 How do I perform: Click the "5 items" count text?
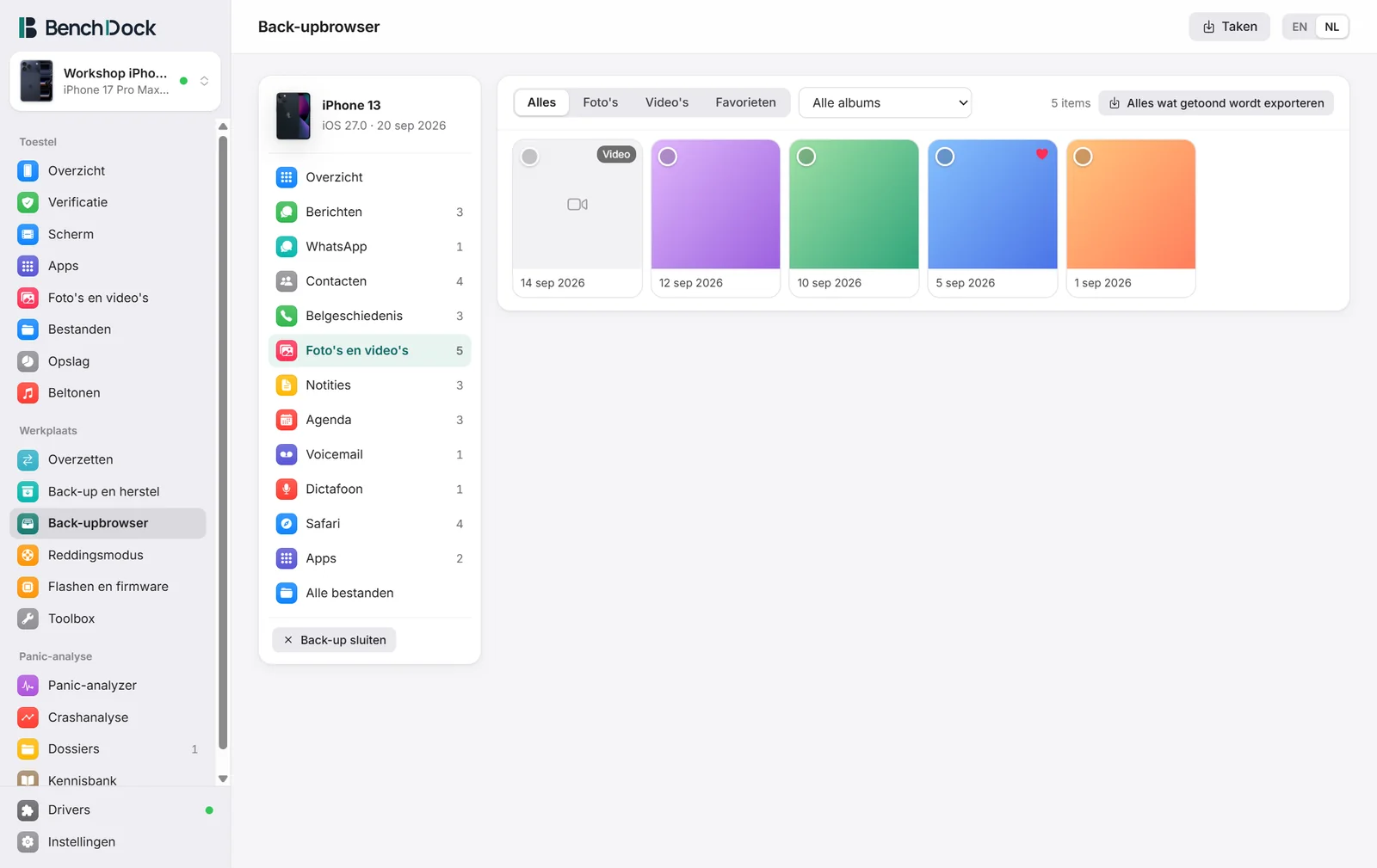1071,103
